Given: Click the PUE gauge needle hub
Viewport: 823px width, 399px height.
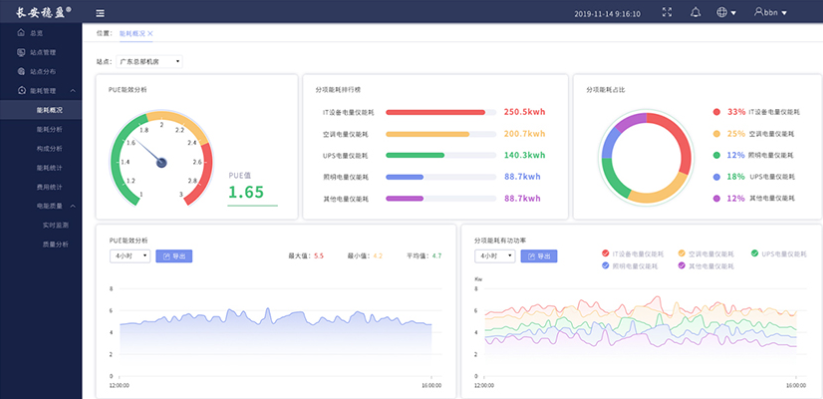Looking at the screenshot, I should point(162,163).
